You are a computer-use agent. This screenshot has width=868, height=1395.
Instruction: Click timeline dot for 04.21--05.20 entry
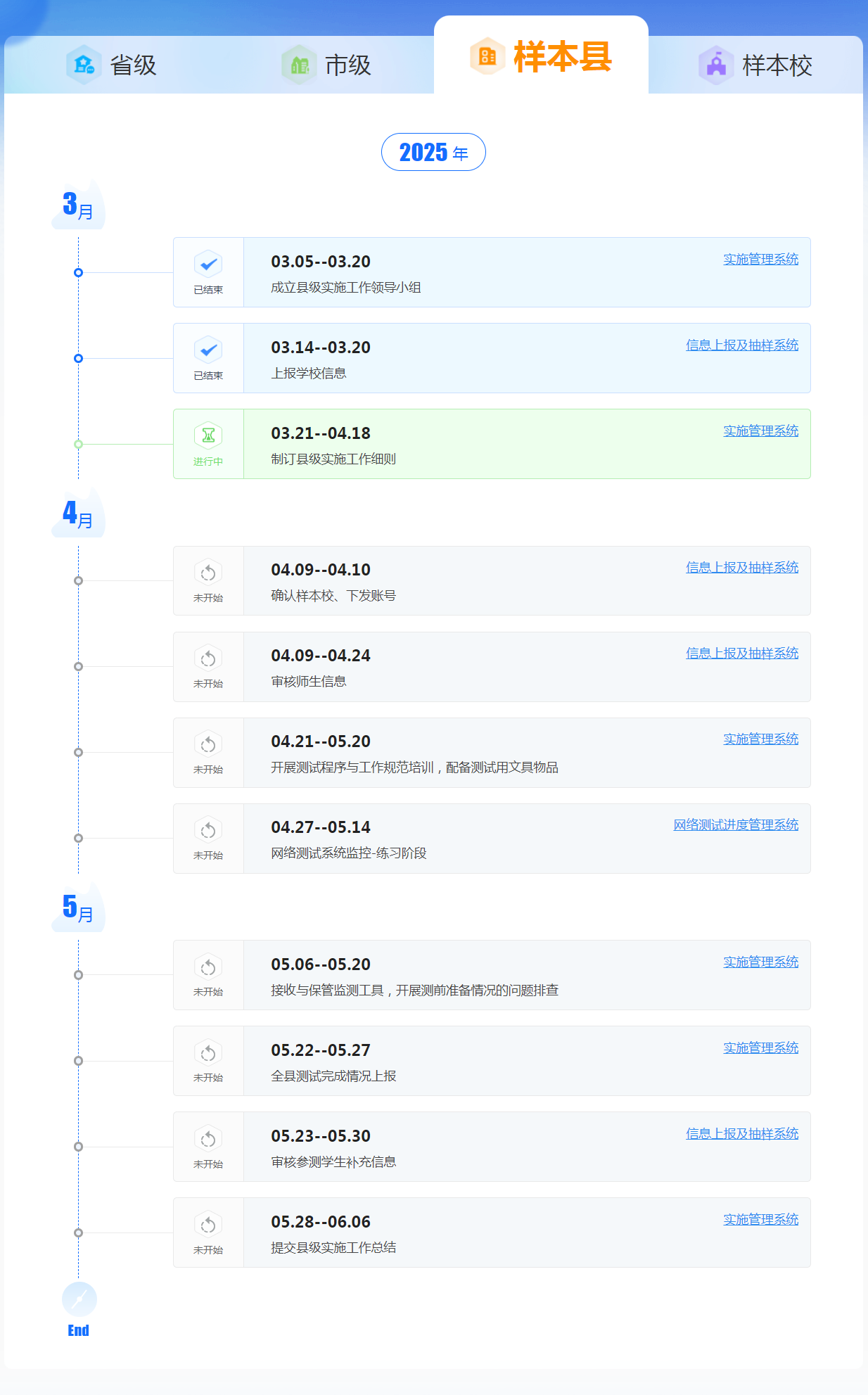pos(79,752)
